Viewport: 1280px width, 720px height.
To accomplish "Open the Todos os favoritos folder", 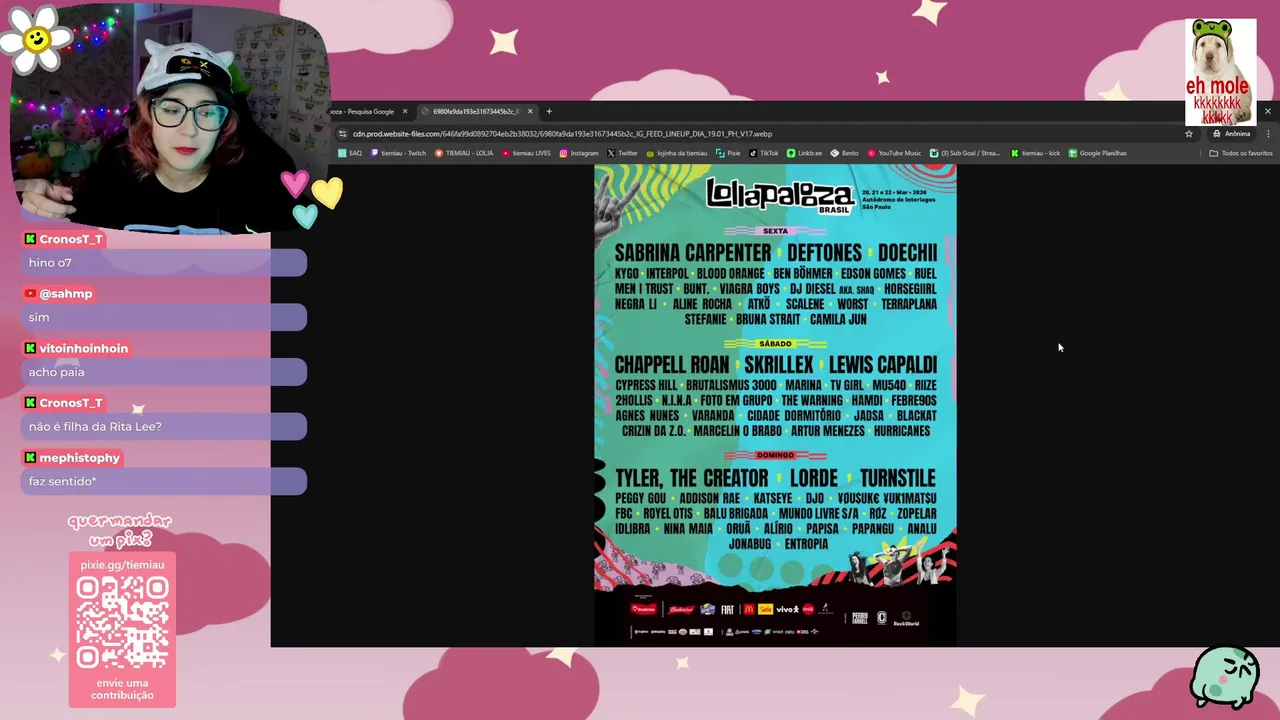I will point(1241,153).
